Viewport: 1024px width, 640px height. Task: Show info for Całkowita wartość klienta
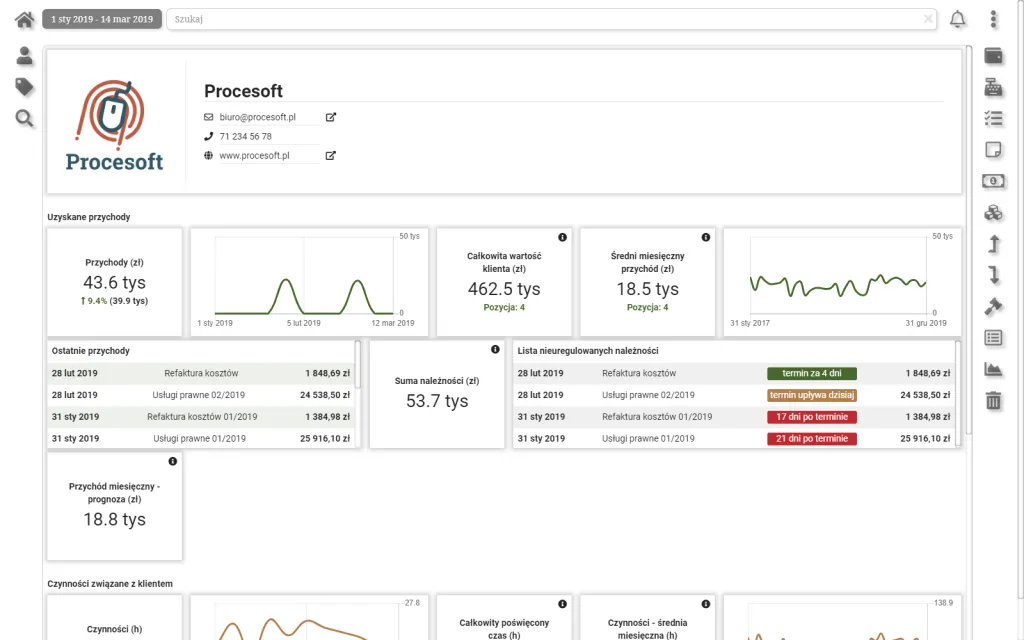click(x=562, y=237)
